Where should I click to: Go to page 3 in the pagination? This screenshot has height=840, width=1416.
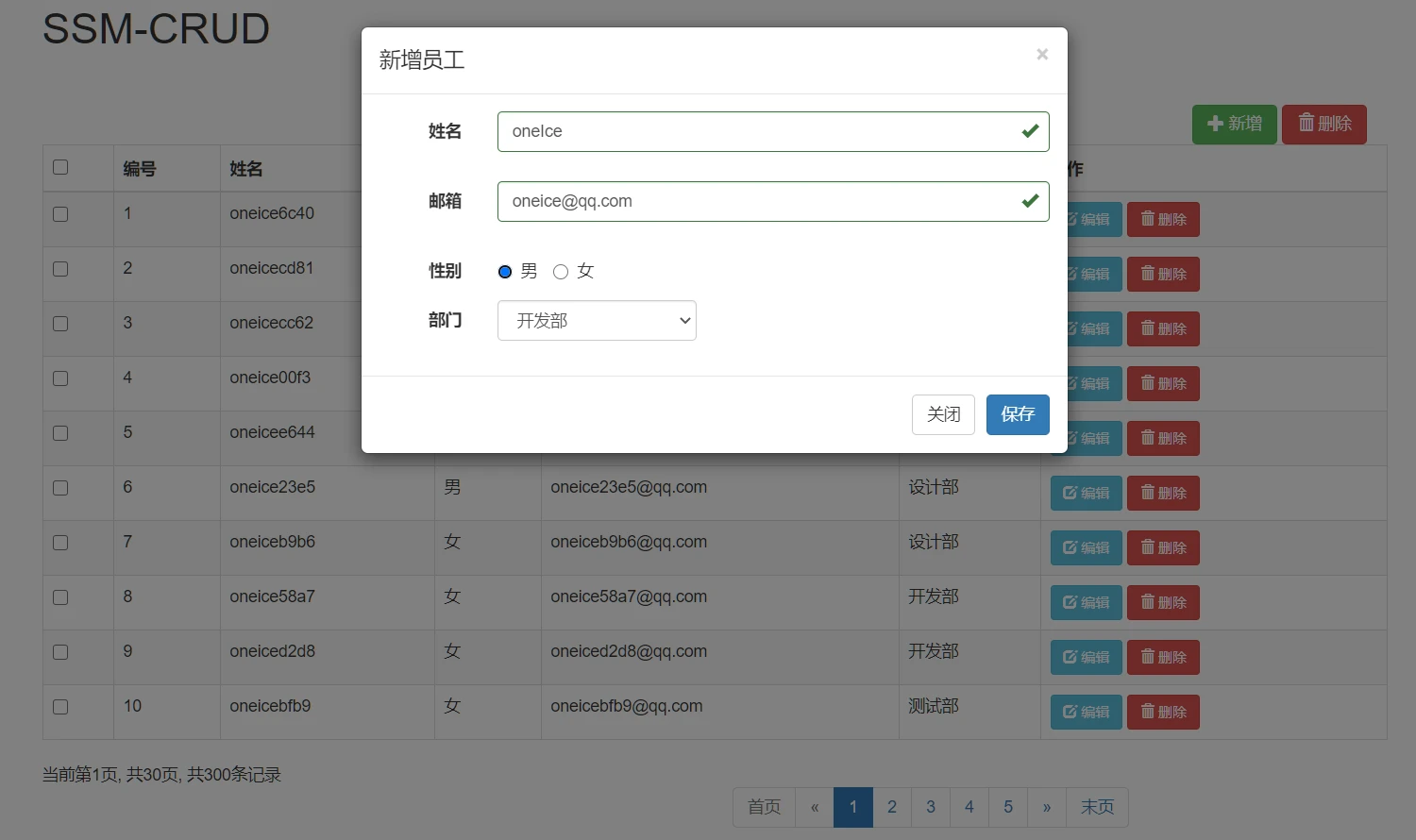930,807
